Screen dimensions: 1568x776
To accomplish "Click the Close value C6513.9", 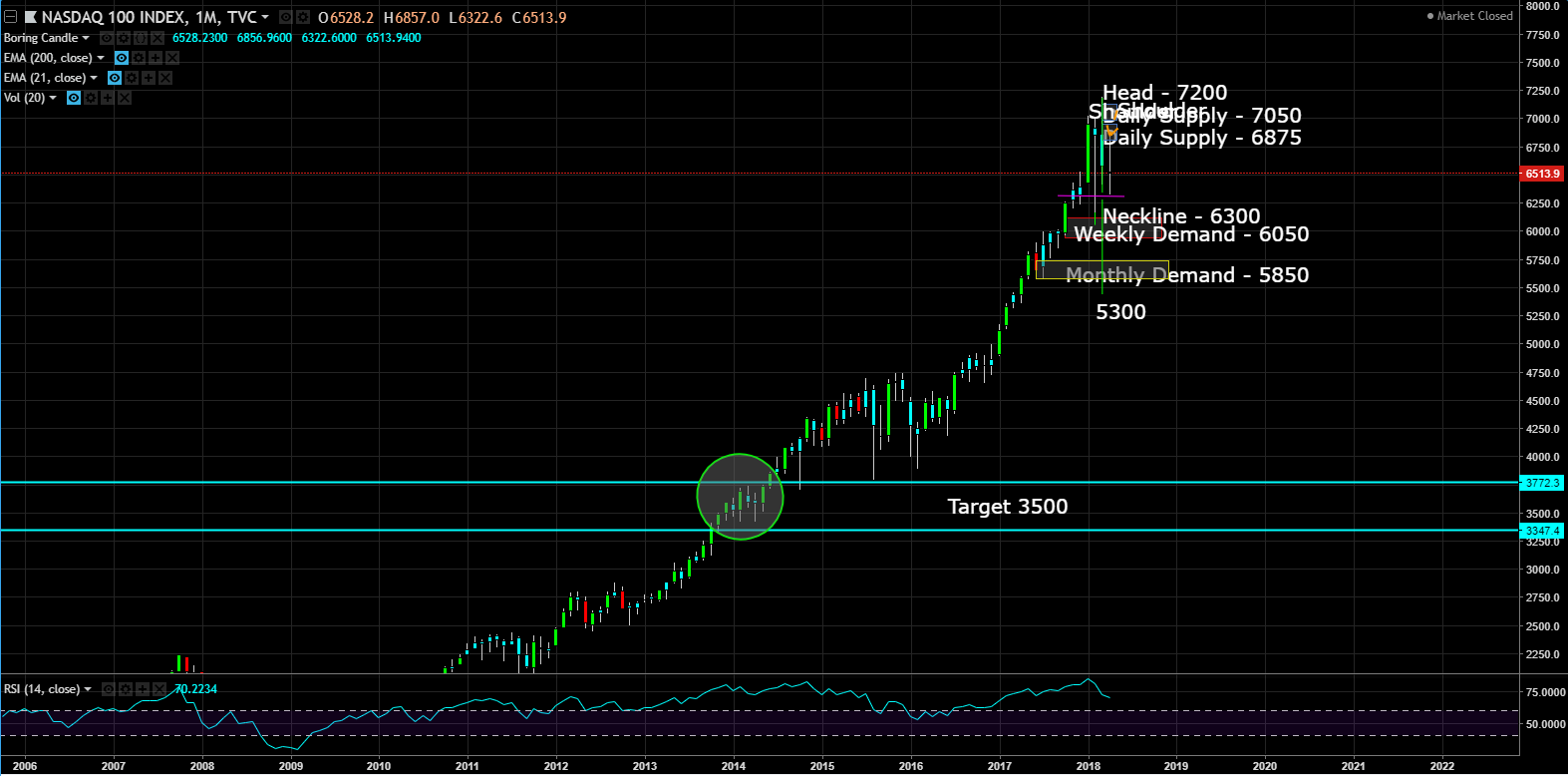I will pyautogui.click(x=539, y=17).
